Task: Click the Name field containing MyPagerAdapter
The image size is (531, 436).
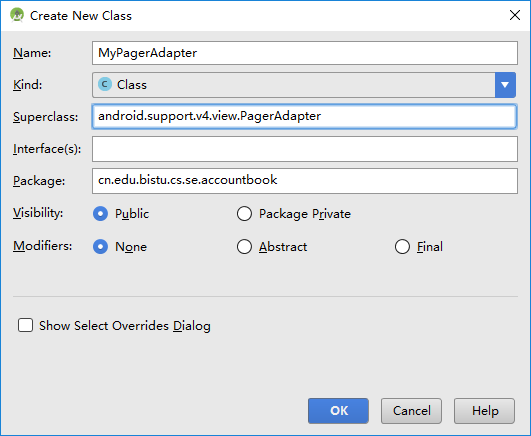Action: pos(305,53)
